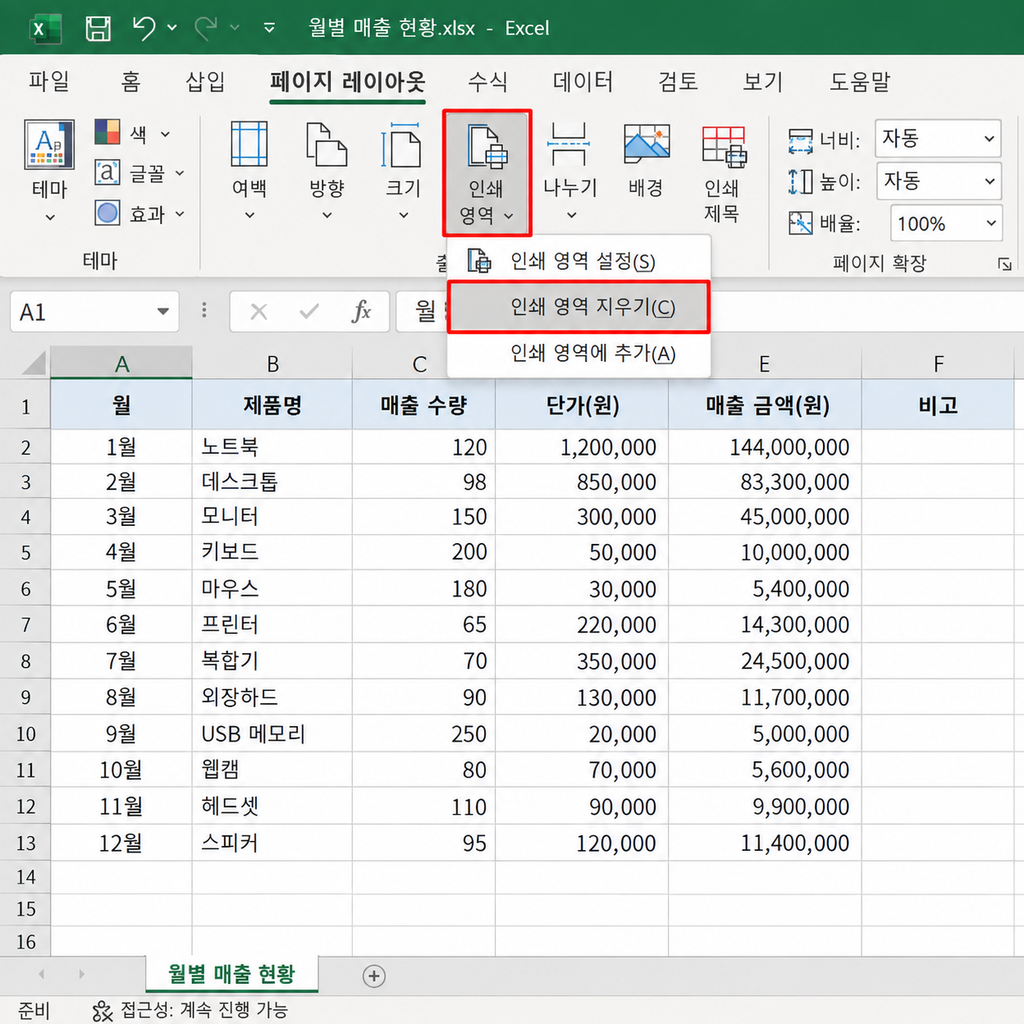Viewport: 1024px width, 1024px height.
Task: Select row 5 header
Action: click(x=25, y=552)
